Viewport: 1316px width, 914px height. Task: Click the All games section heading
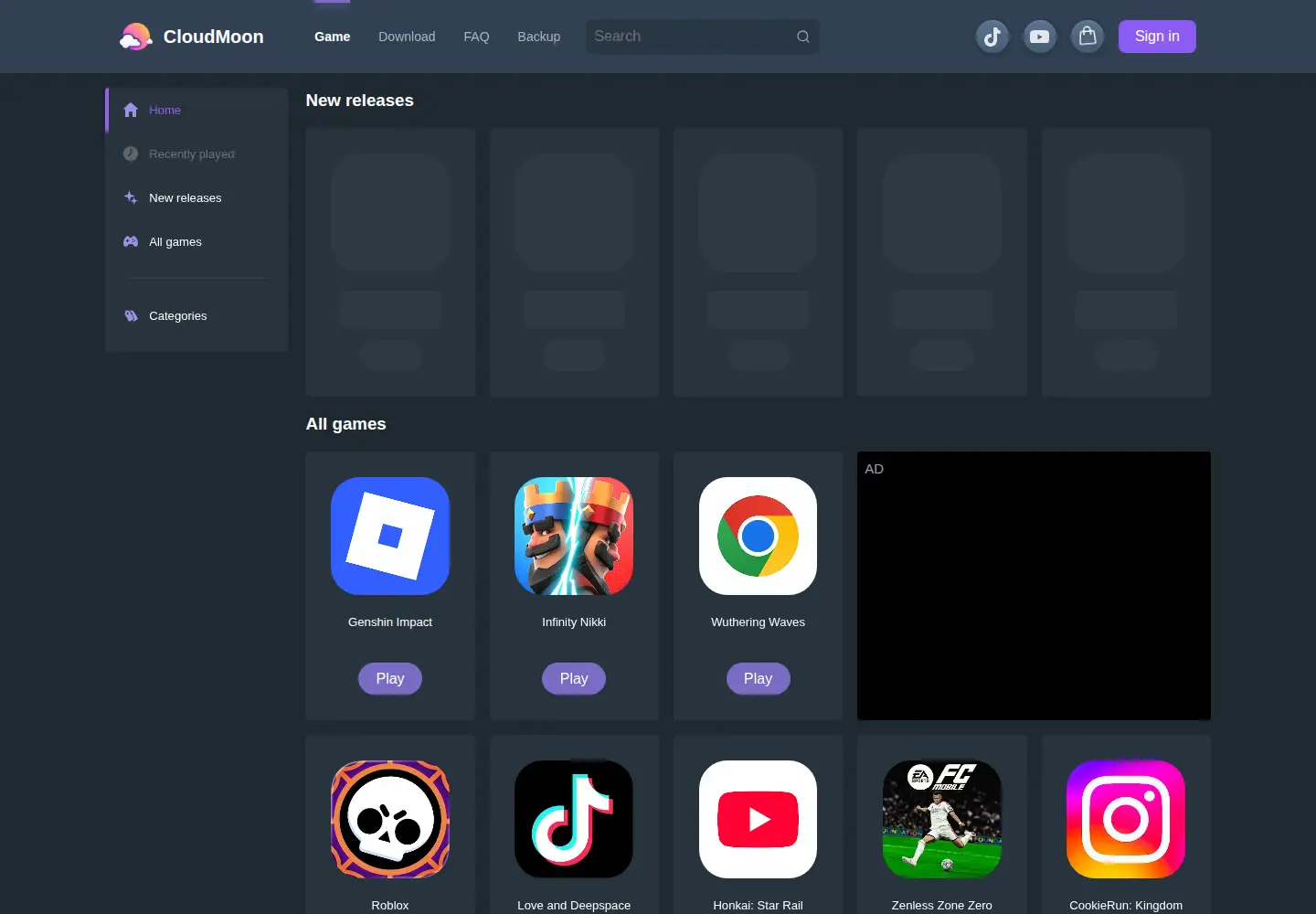pos(345,424)
